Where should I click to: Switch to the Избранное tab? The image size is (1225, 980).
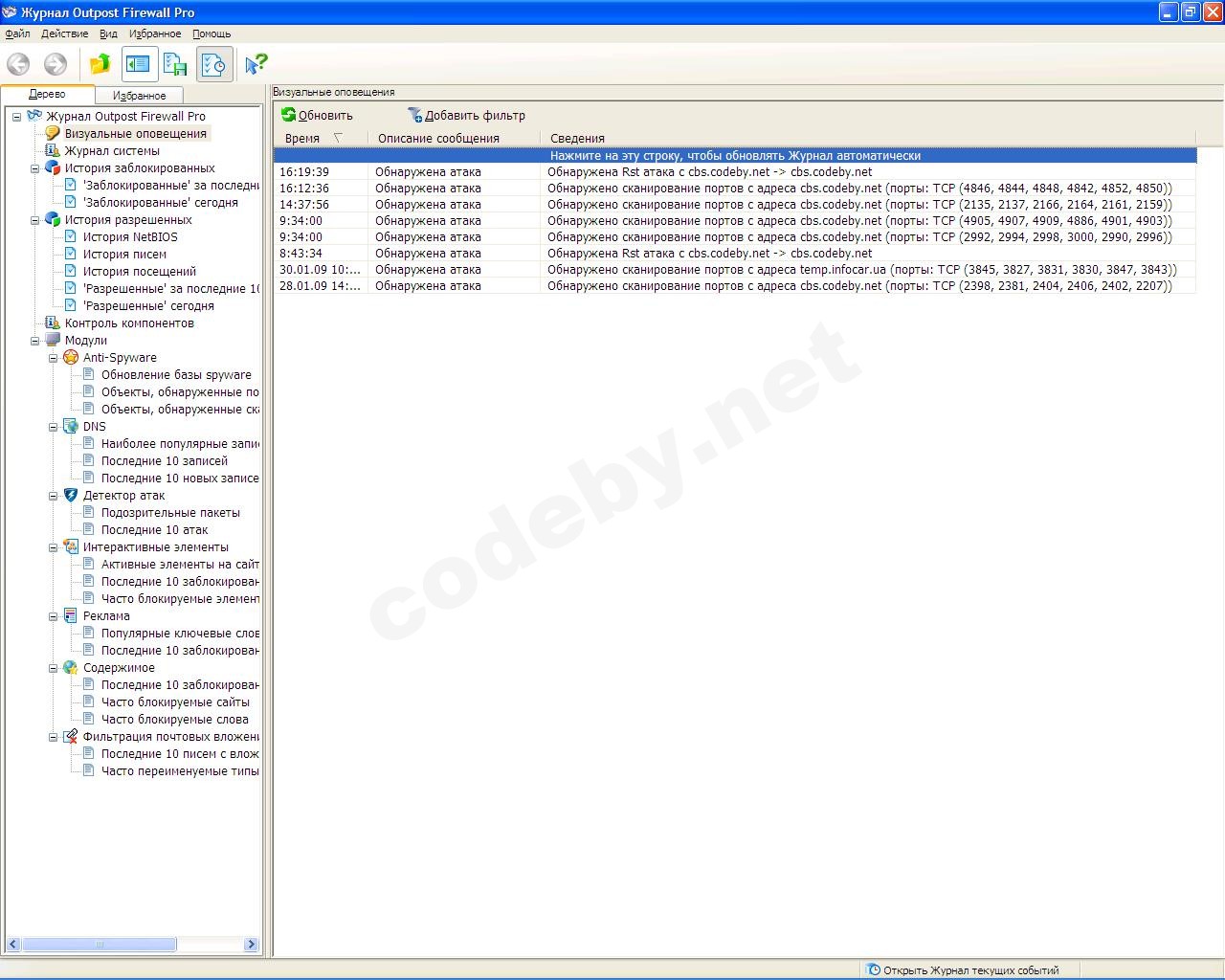tap(139, 96)
